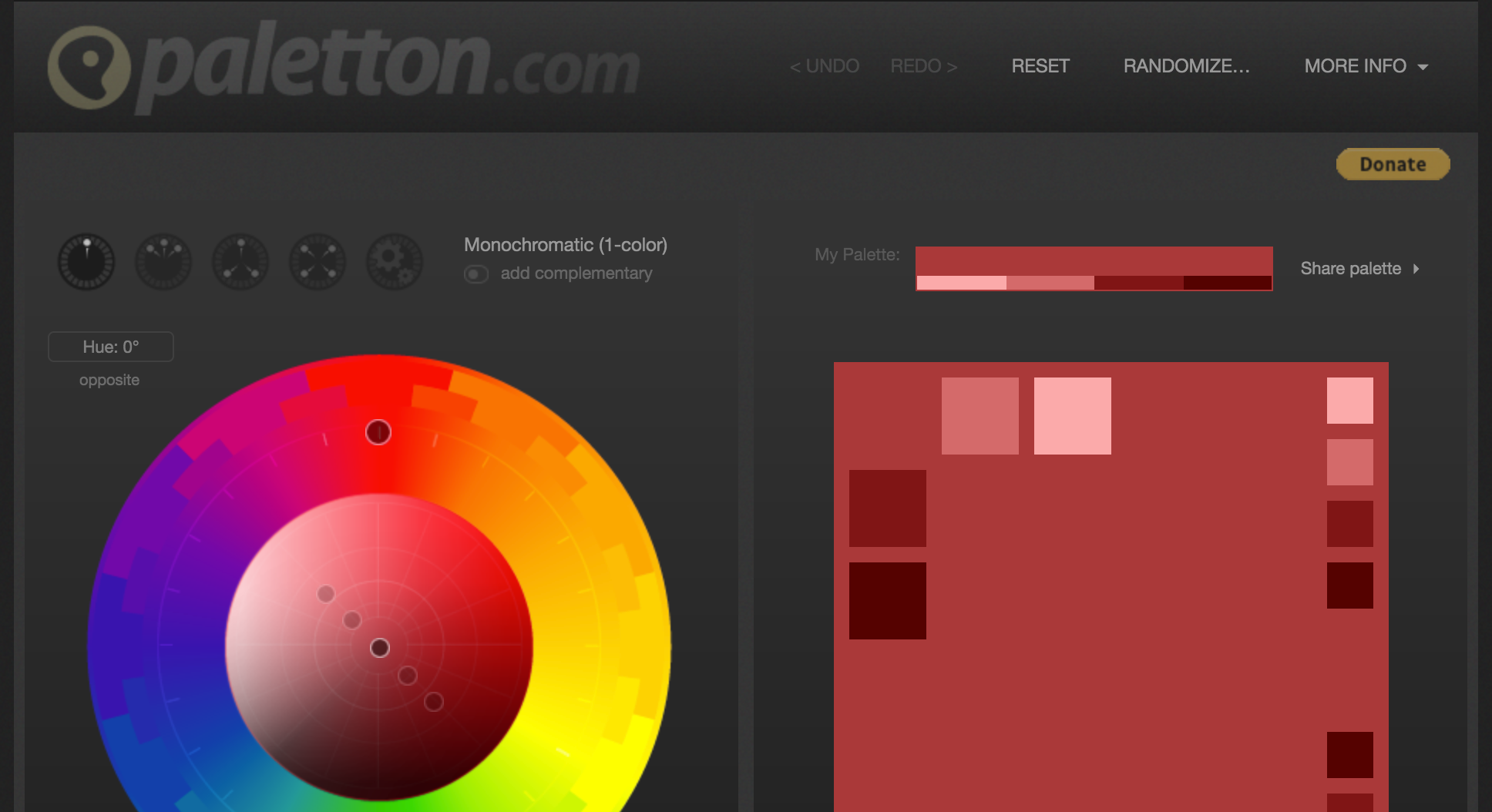Open the Freestyle scheme gear icon

pyautogui.click(x=395, y=262)
